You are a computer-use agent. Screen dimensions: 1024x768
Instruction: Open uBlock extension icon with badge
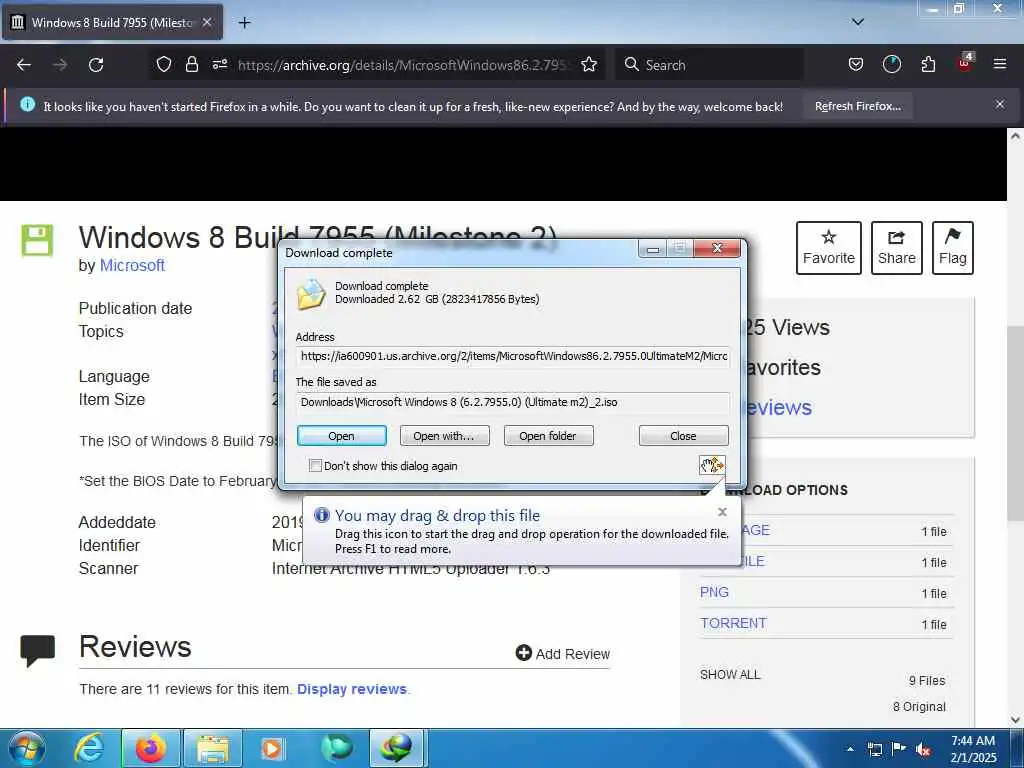tap(965, 63)
